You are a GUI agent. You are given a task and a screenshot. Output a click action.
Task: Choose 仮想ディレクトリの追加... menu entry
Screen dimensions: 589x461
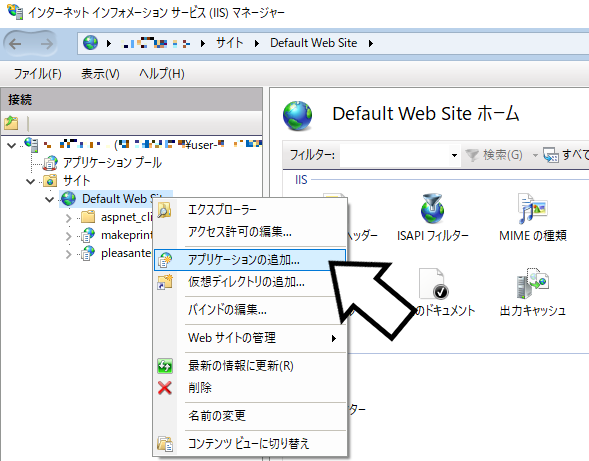point(250,282)
